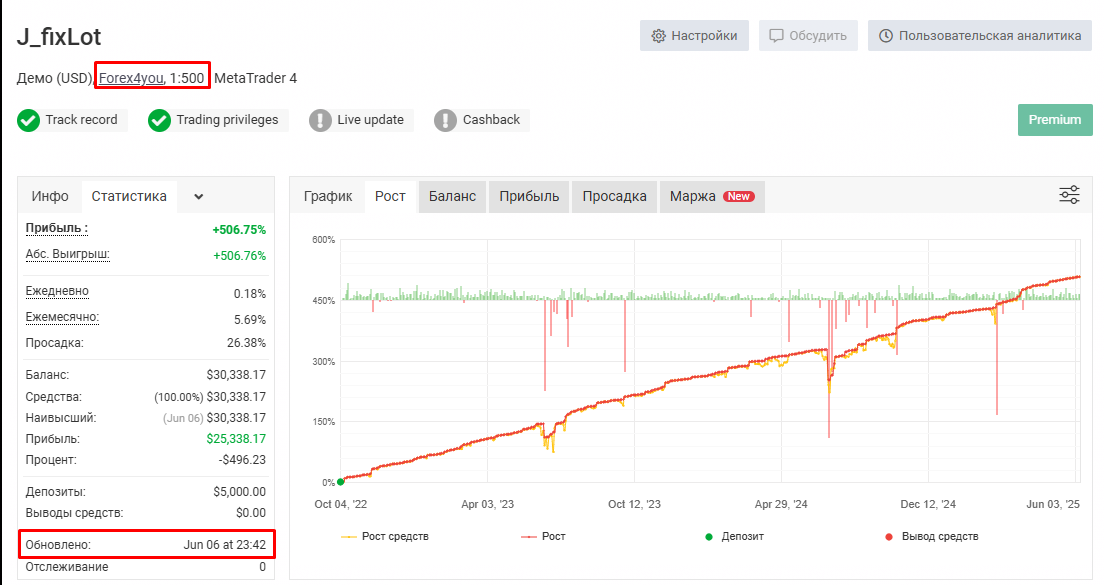The image size is (1104, 585).
Task: Click the -$496.23 interest value
Action: (x=242, y=460)
